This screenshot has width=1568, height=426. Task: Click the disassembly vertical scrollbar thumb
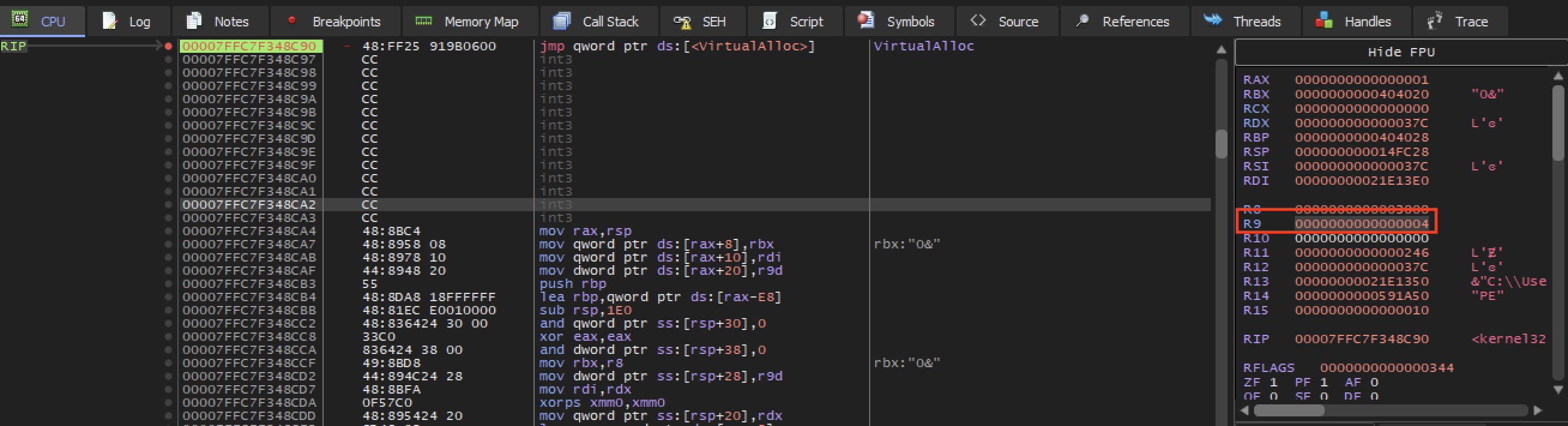point(1221,144)
